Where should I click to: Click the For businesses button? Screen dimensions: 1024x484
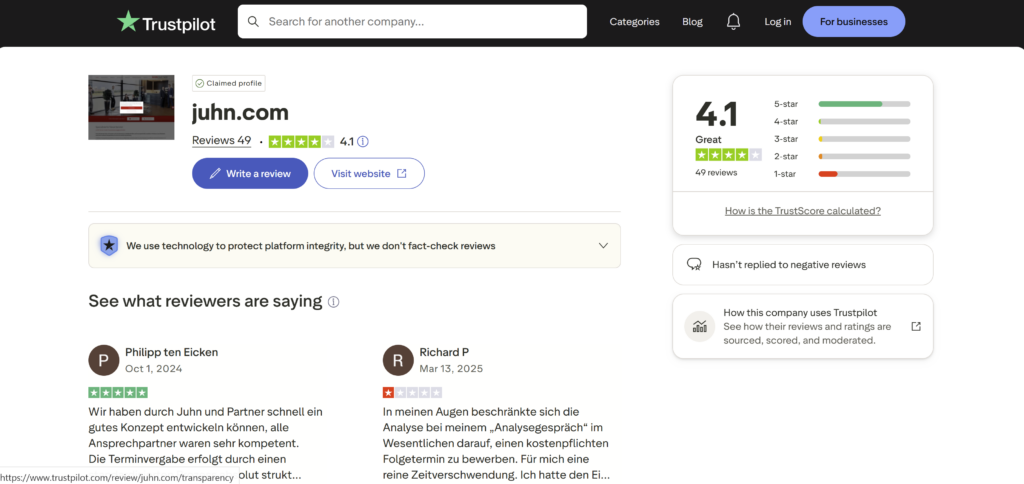pos(854,22)
